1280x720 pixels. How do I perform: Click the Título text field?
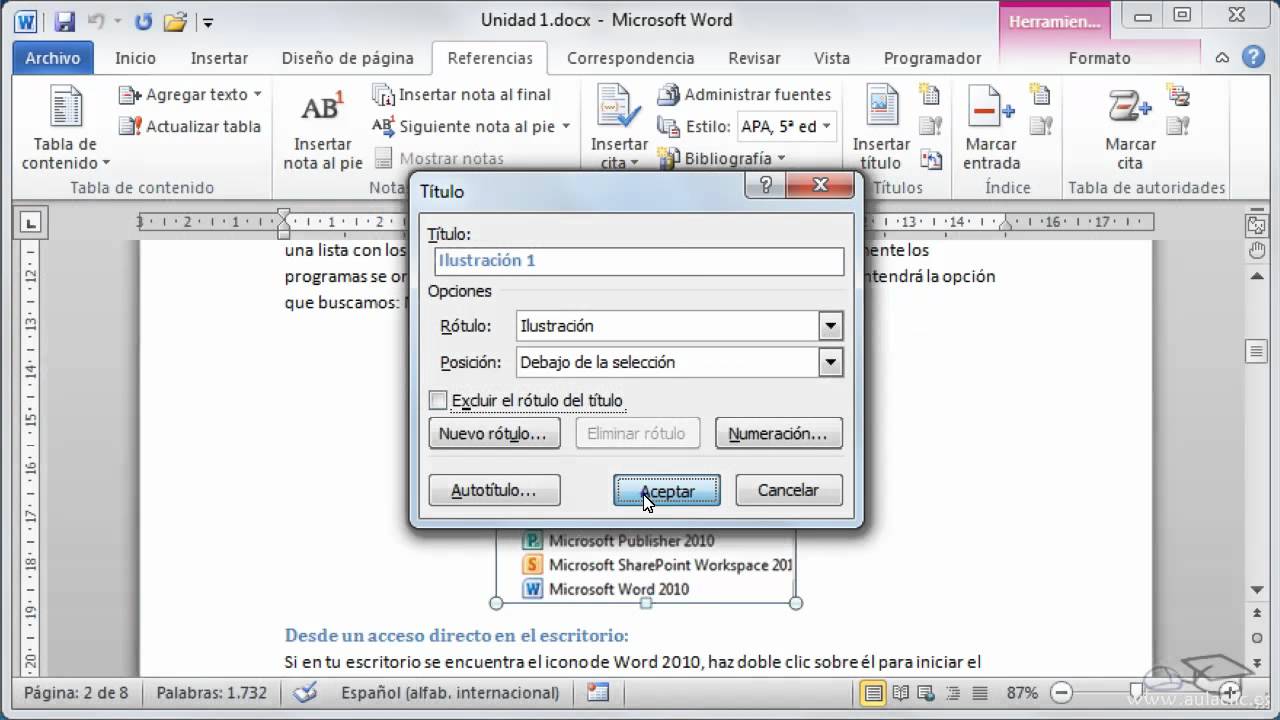[x=640, y=261]
